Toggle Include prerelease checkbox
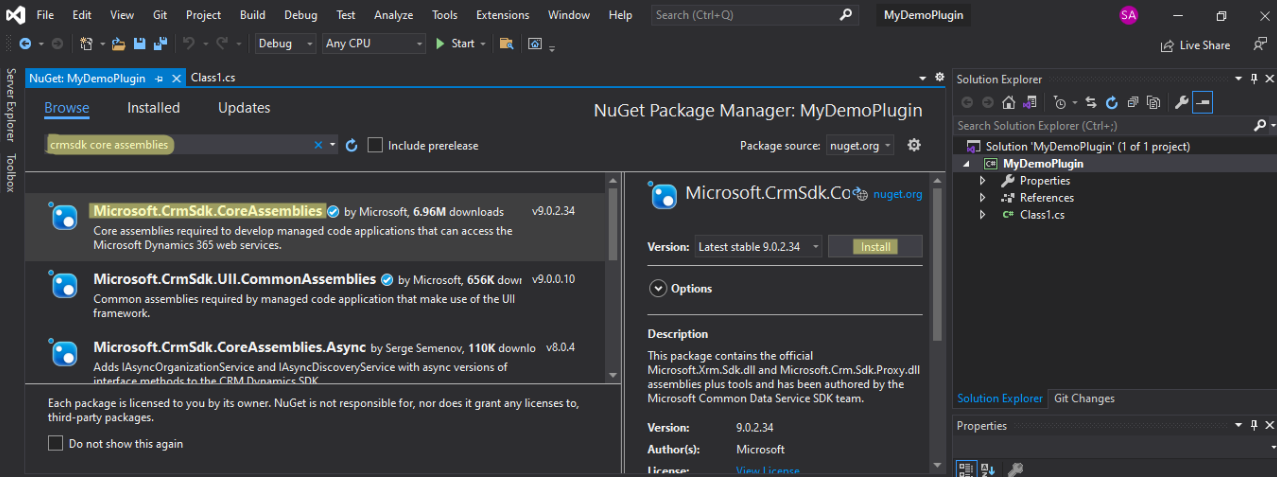The width and height of the screenshot is (1277, 477). [375, 145]
